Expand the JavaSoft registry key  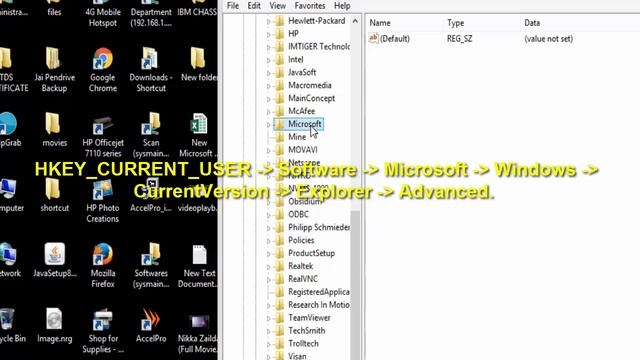coord(269,73)
